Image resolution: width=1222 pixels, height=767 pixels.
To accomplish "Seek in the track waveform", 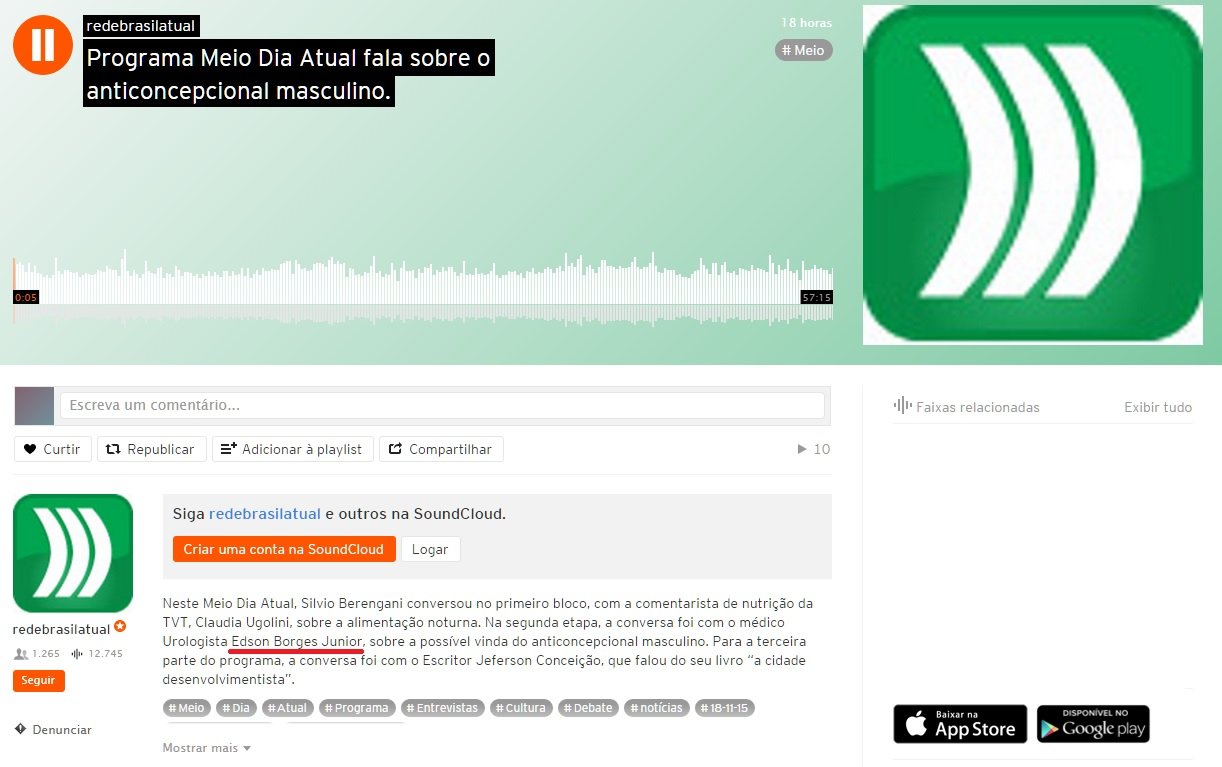I will coord(422,287).
